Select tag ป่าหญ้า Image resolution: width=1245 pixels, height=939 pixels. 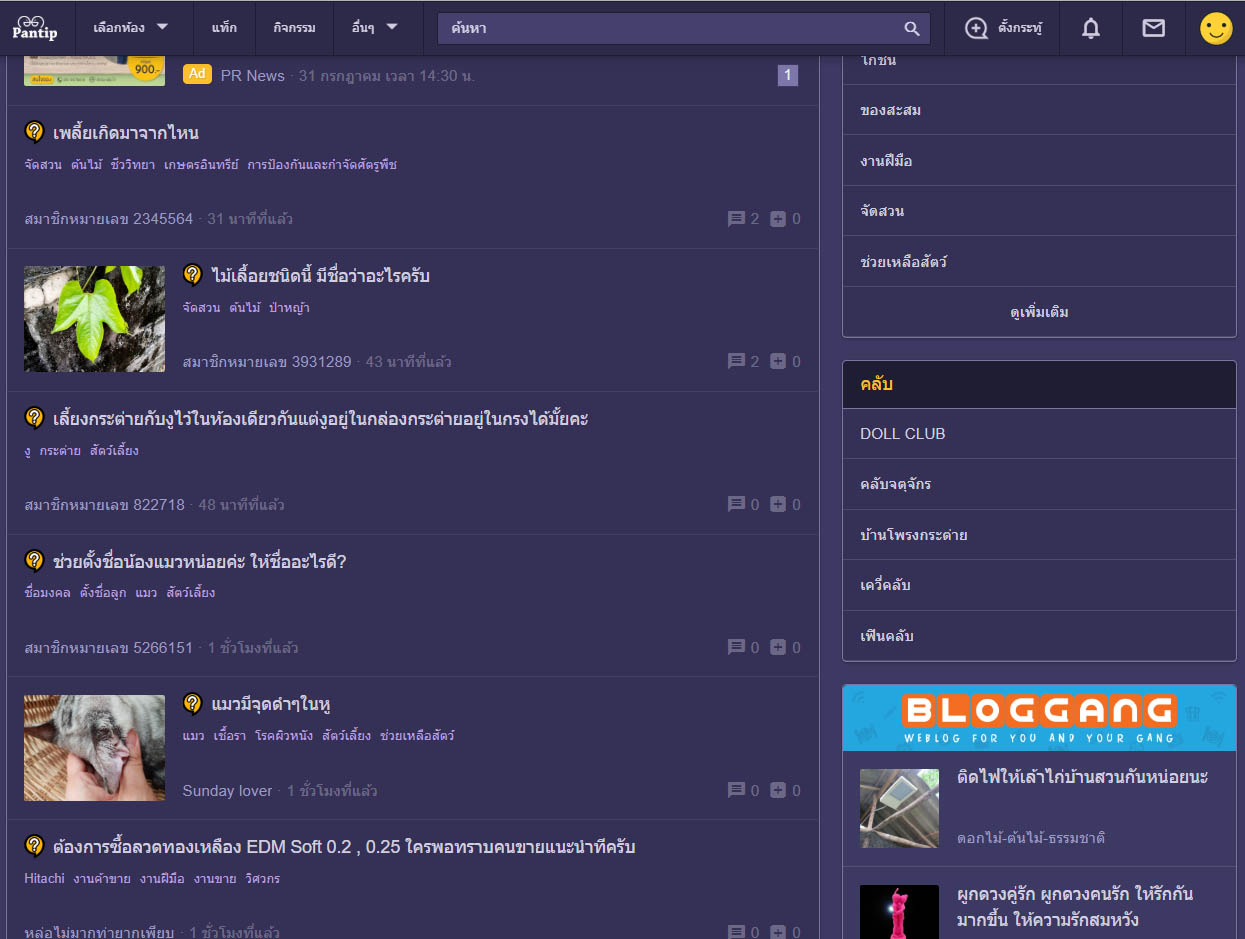click(290, 308)
